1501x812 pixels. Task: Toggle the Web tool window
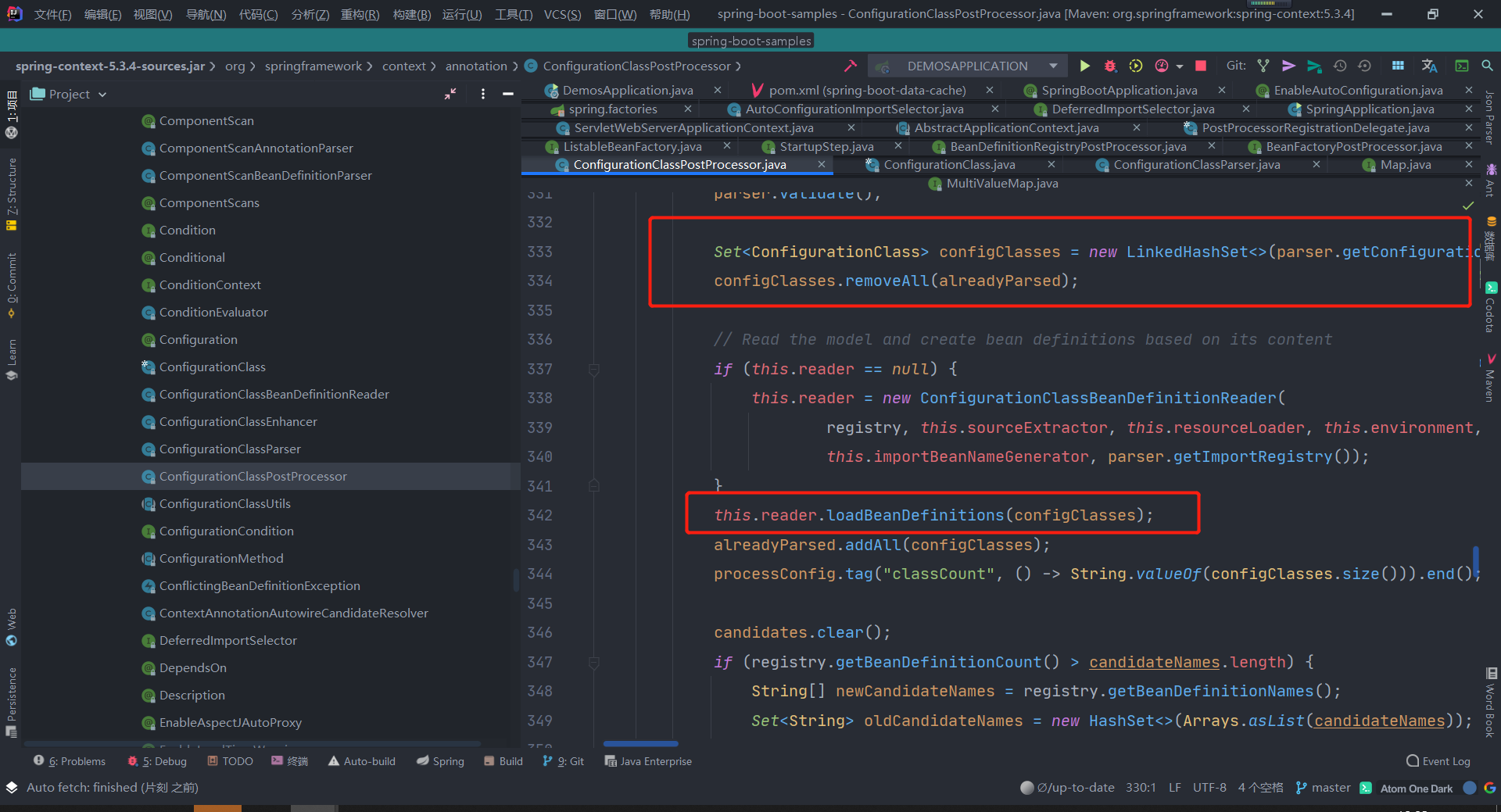coord(11,627)
